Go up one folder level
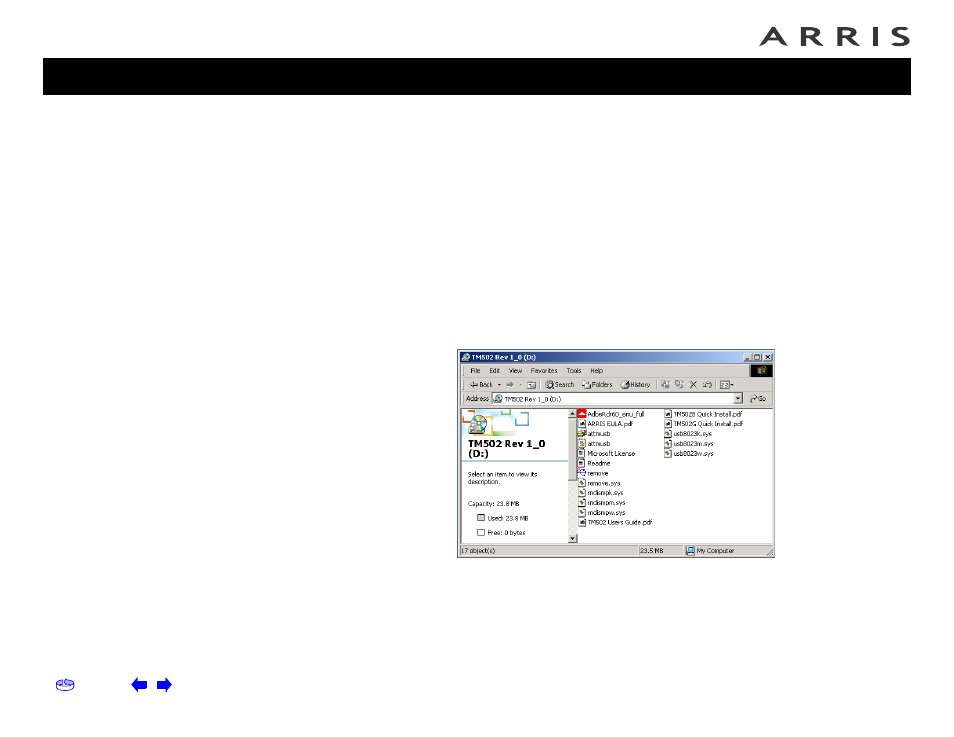The height and width of the screenshot is (737, 954). click(x=531, y=385)
